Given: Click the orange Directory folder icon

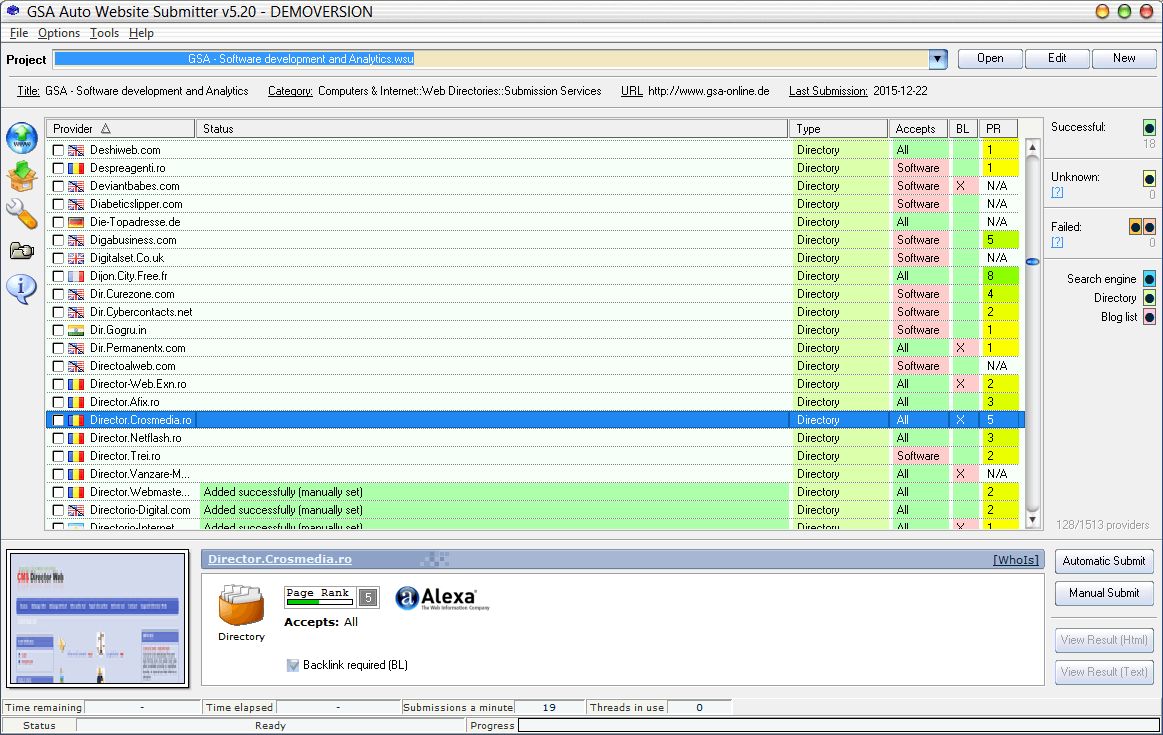Looking at the screenshot, I should point(241,605).
